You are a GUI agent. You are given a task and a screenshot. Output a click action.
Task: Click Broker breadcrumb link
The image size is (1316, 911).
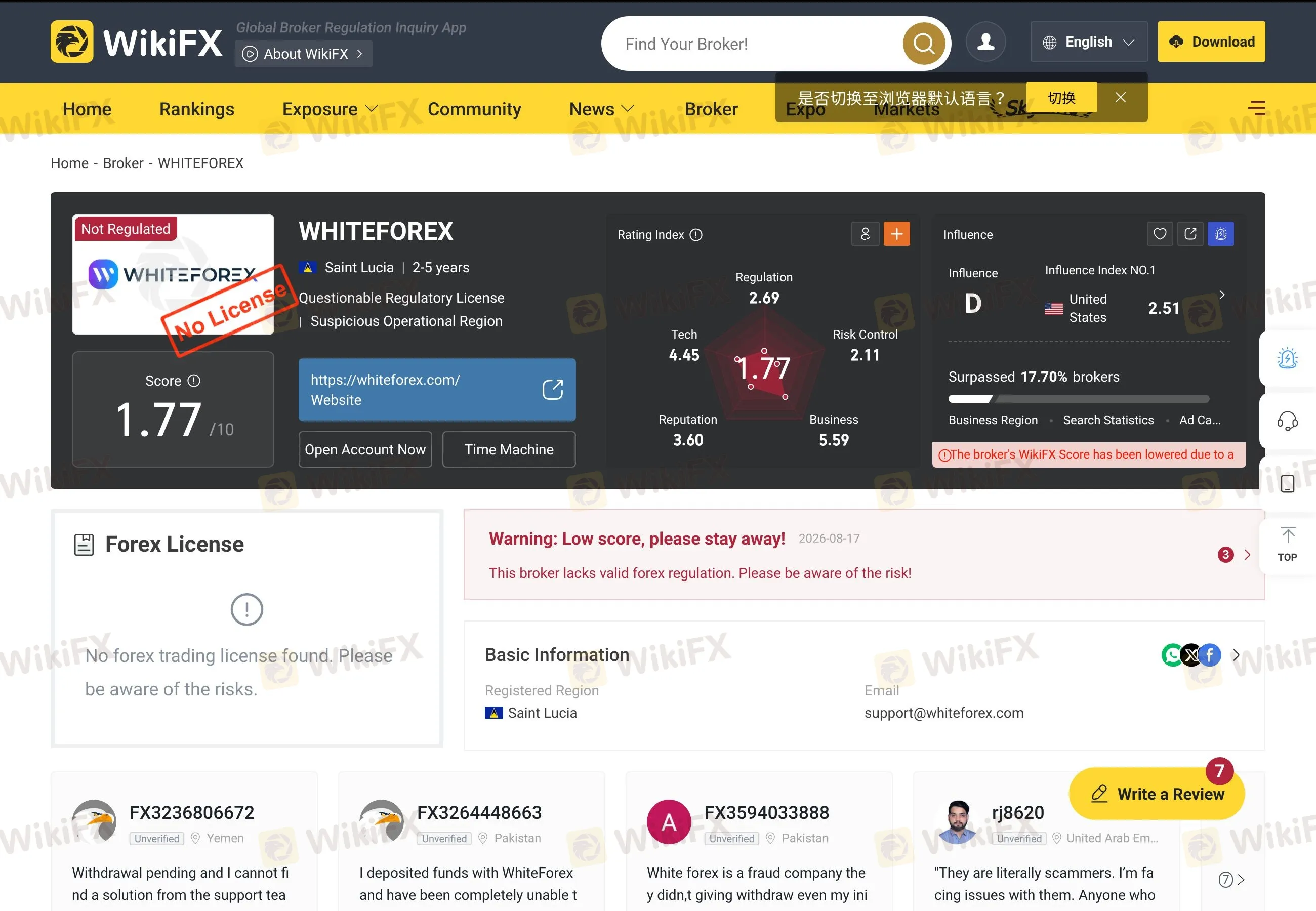pyautogui.click(x=124, y=163)
